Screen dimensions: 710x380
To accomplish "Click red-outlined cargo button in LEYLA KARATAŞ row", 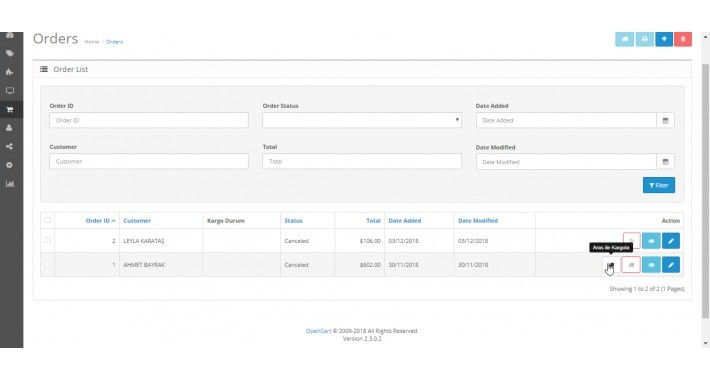I will (x=632, y=241).
